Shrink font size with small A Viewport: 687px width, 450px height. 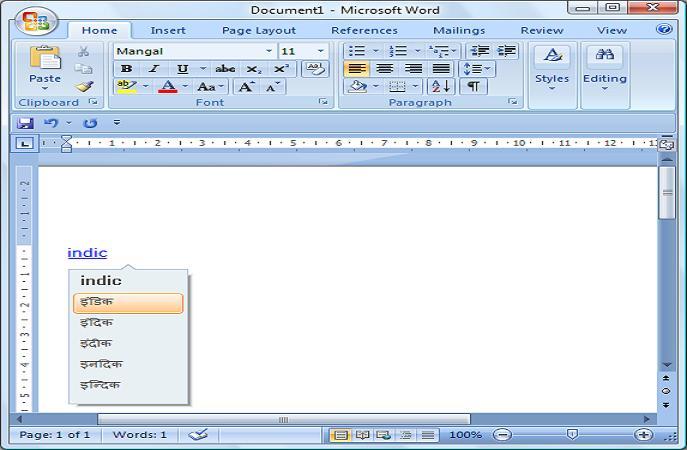click(x=273, y=87)
